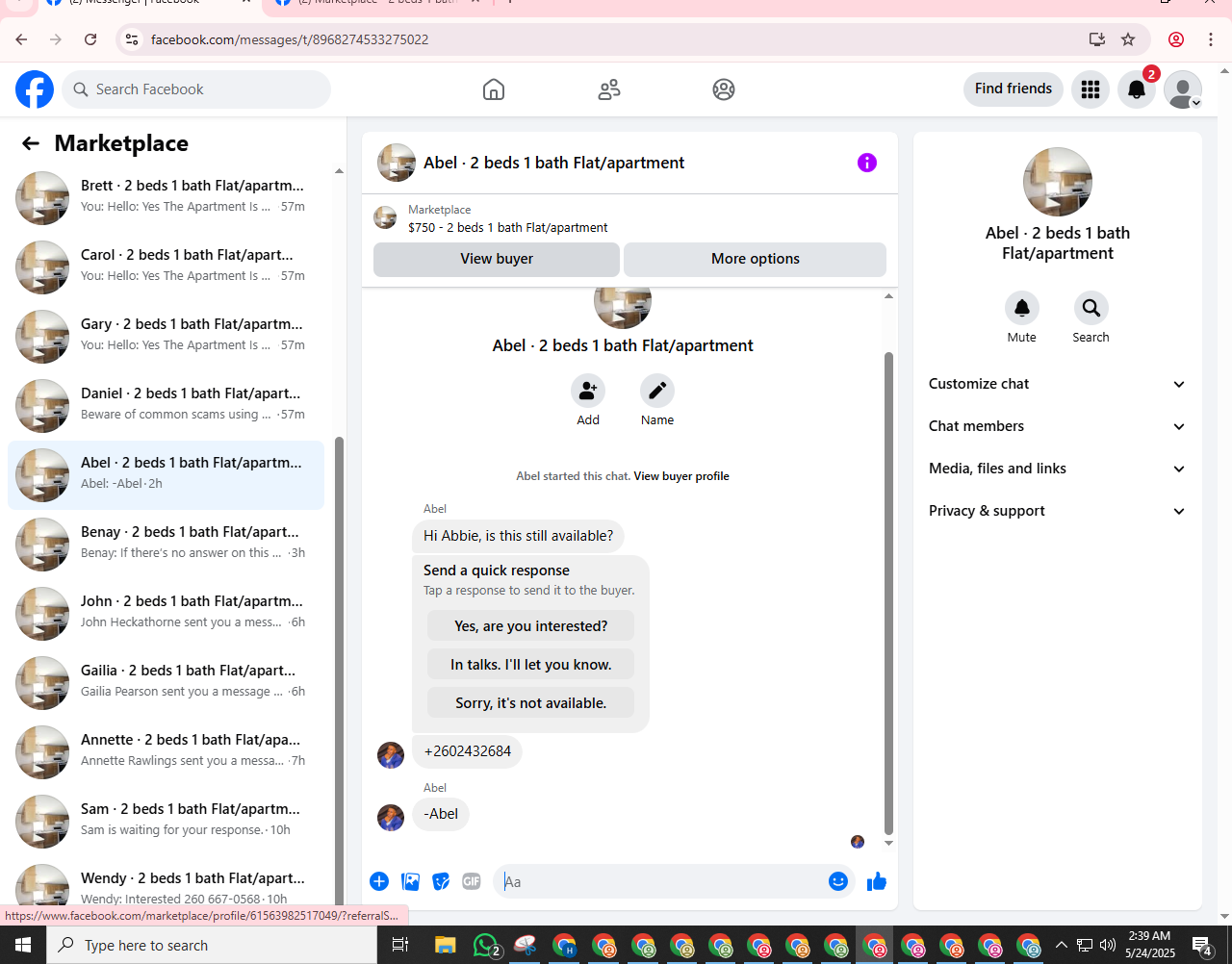Send quick response "In talks. I'll let you know."

(x=530, y=665)
